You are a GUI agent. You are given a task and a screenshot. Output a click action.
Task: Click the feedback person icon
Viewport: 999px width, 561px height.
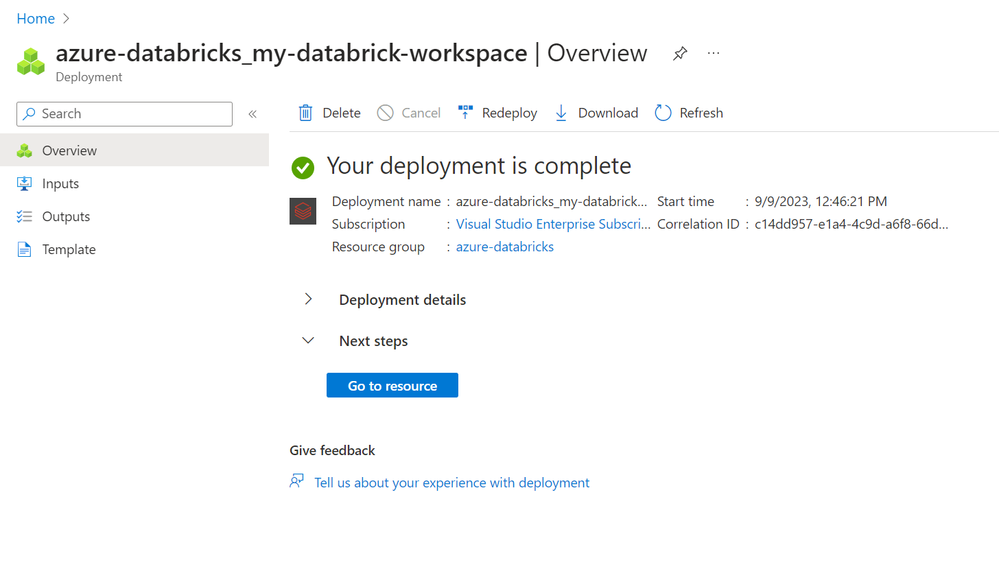(297, 481)
